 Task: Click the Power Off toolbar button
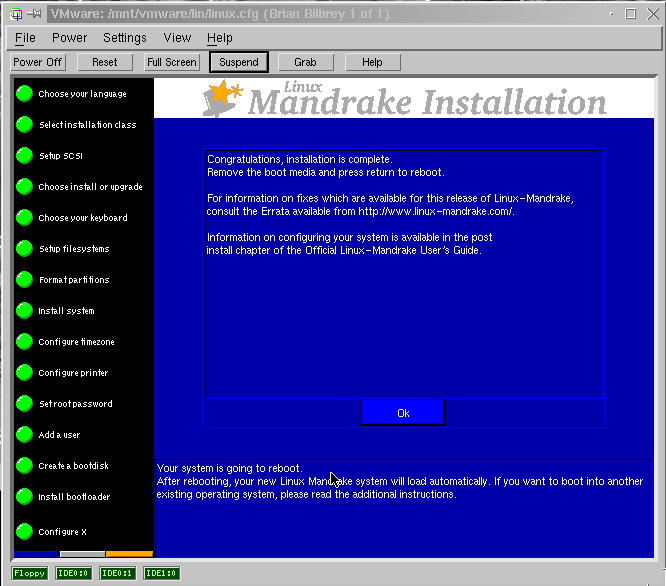[38, 62]
